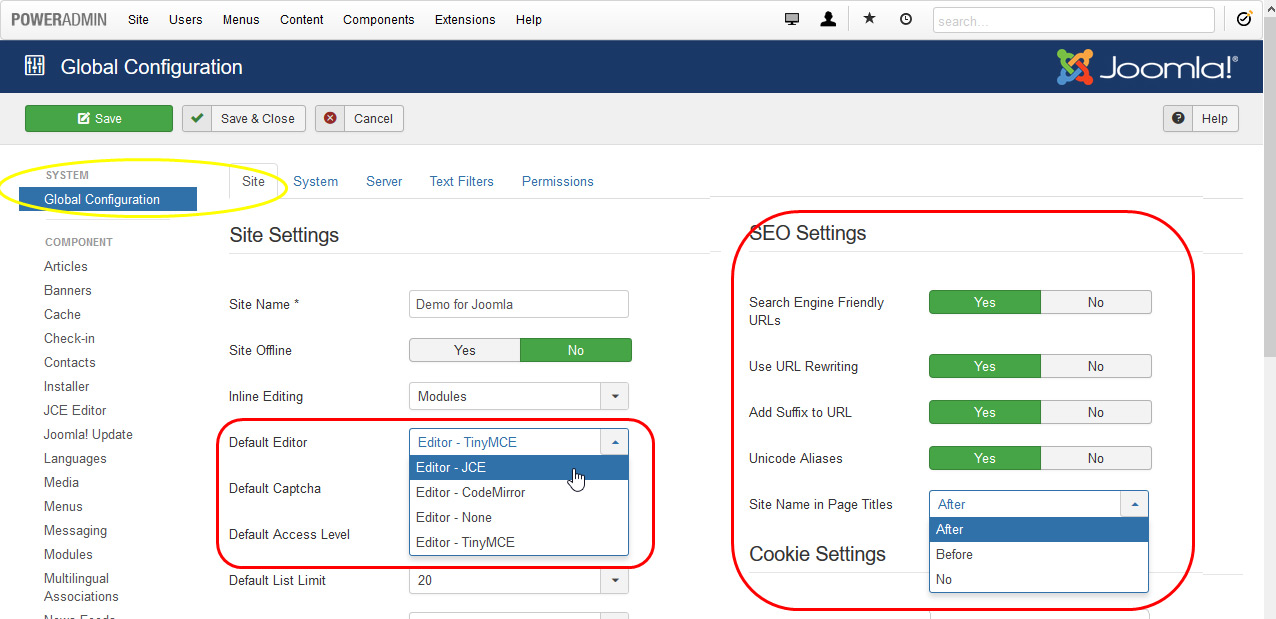This screenshot has height=619, width=1276.
Task: Click the Joomla logo in header
Action: pos(1147,67)
